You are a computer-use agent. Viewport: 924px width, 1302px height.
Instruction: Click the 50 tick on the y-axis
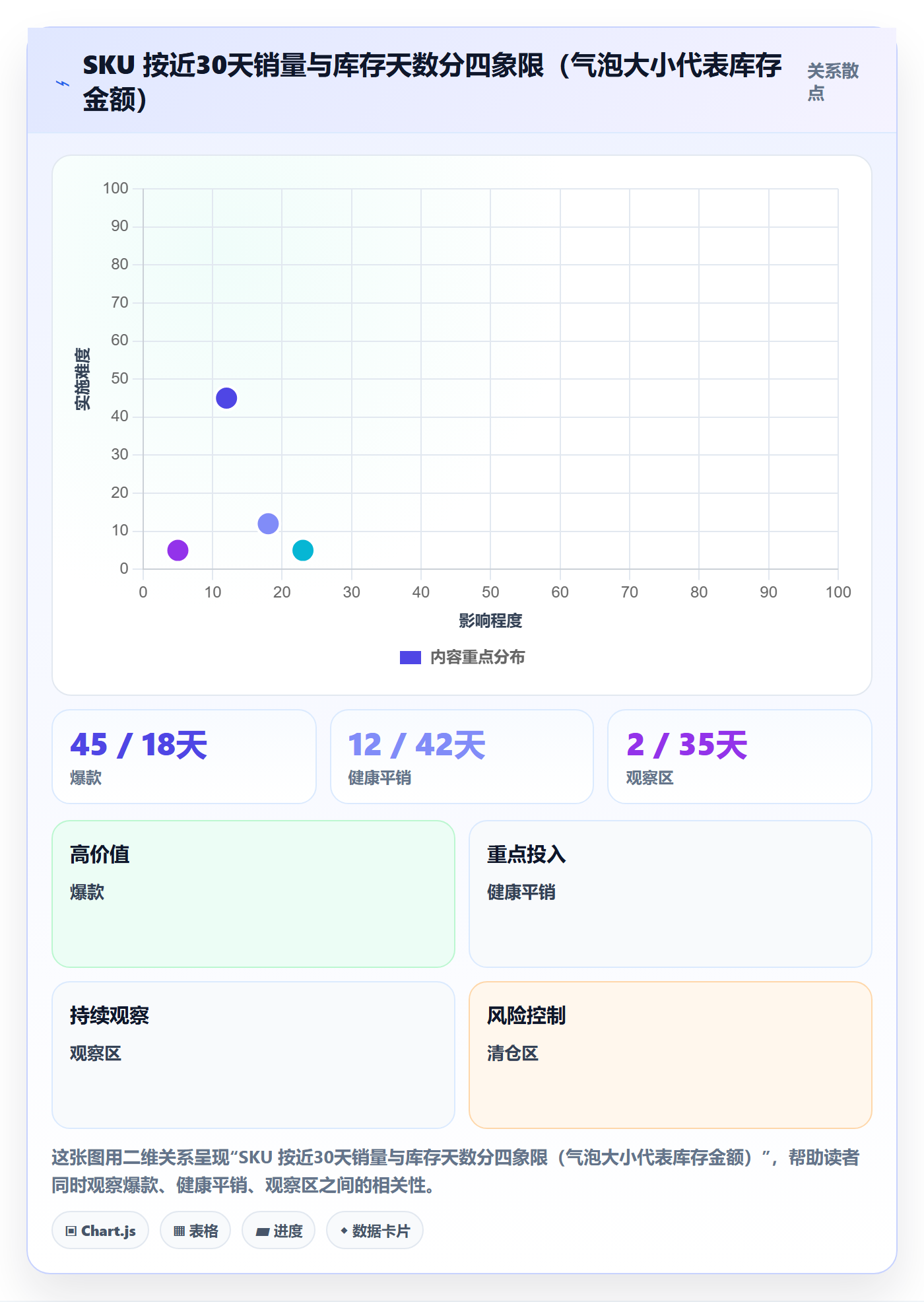(x=119, y=378)
